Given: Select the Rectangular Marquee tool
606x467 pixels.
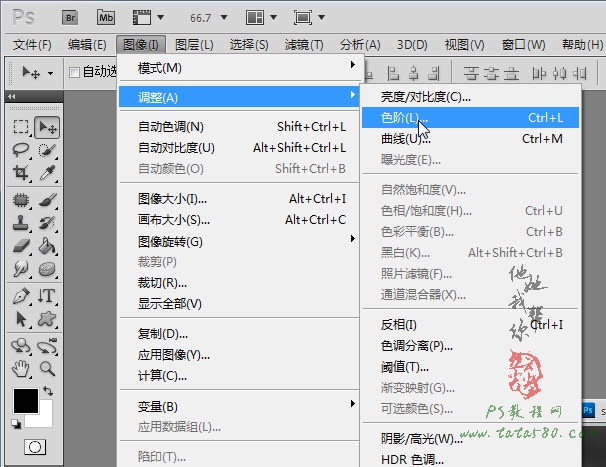Looking at the screenshot, I should [x=21, y=127].
